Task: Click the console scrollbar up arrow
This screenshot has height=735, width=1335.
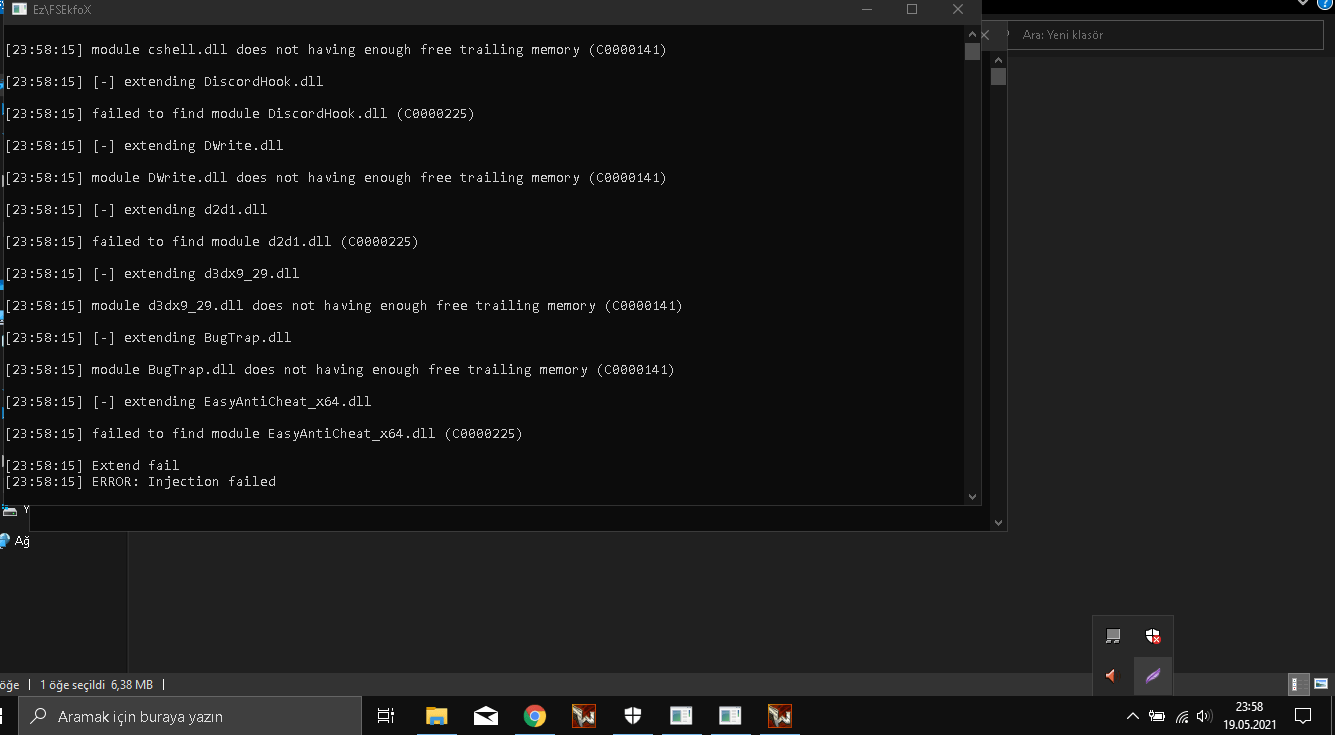Action: (x=972, y=33)
